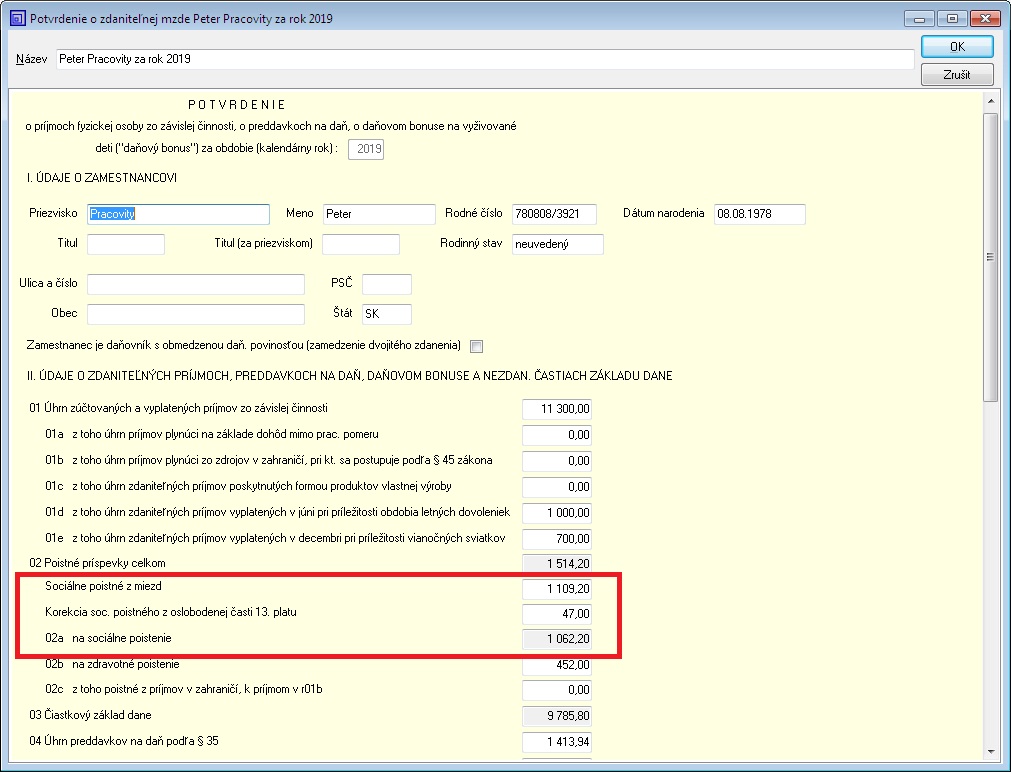Click the Priezvisko field containing Pracovity
The height and width of the screenshot is (772, 1011).
[178, 214]
